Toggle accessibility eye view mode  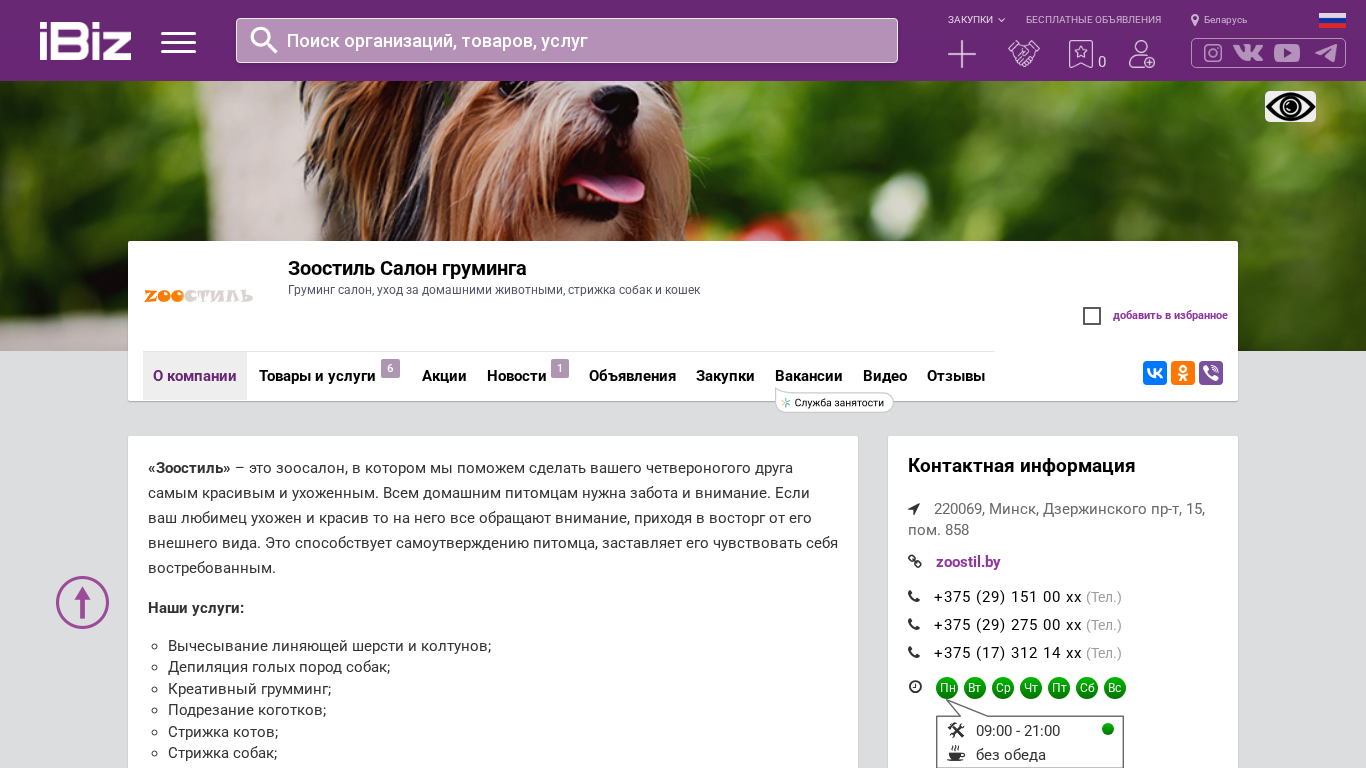[x=1290, y=107]
